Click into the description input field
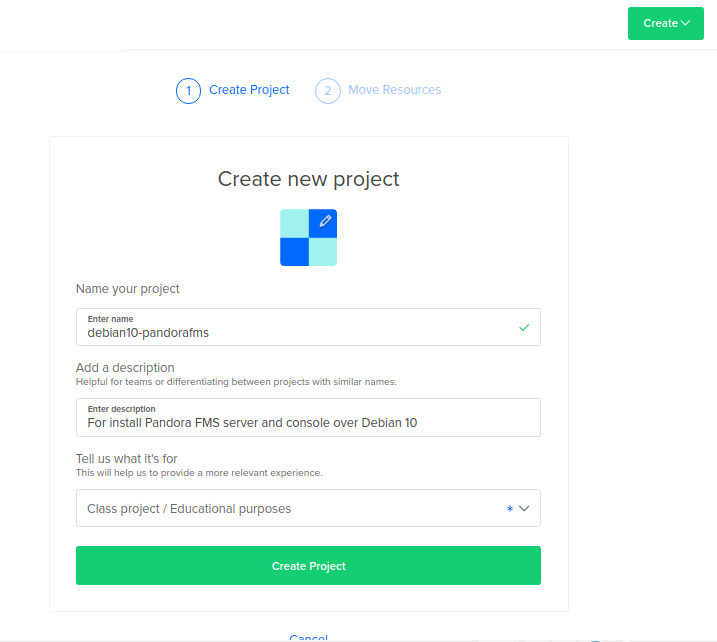Viewport: 717px width, 642px height. click(300, 422)
